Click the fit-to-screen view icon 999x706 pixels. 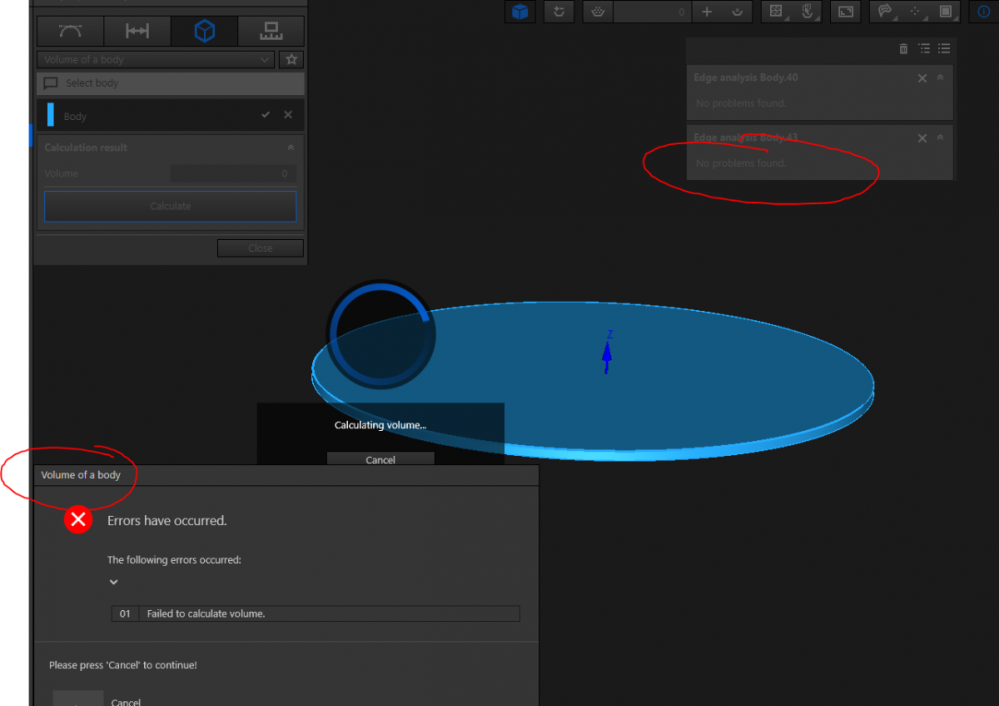(x=845, y=12)
